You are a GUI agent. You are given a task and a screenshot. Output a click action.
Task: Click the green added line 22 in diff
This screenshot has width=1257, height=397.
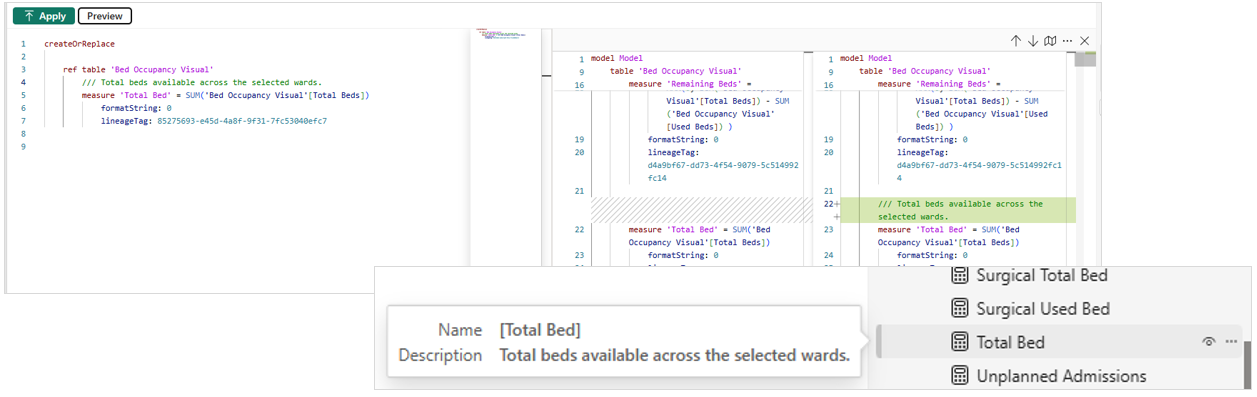957,210
